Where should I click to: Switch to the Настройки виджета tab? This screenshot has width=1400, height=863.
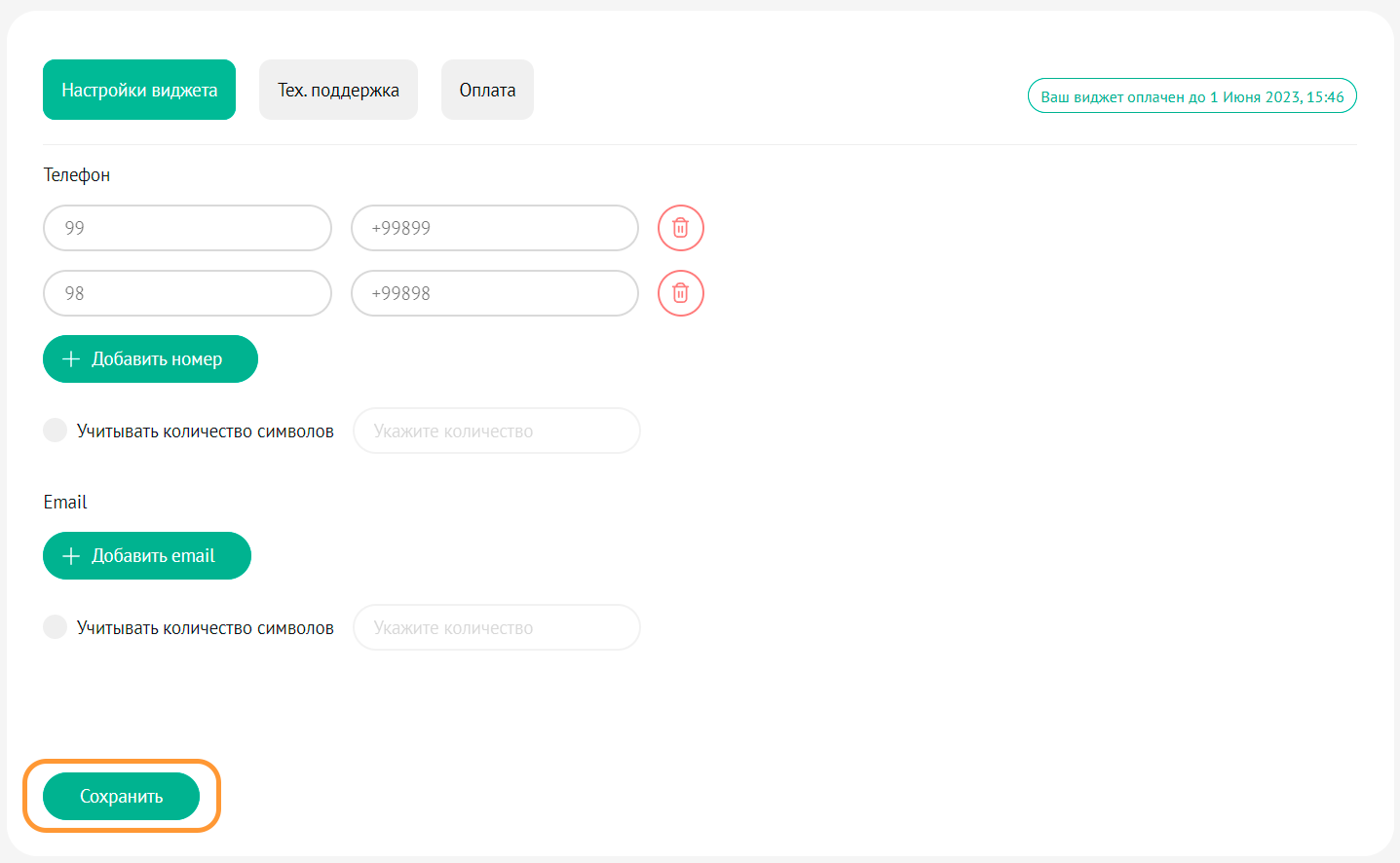point(139,90)
